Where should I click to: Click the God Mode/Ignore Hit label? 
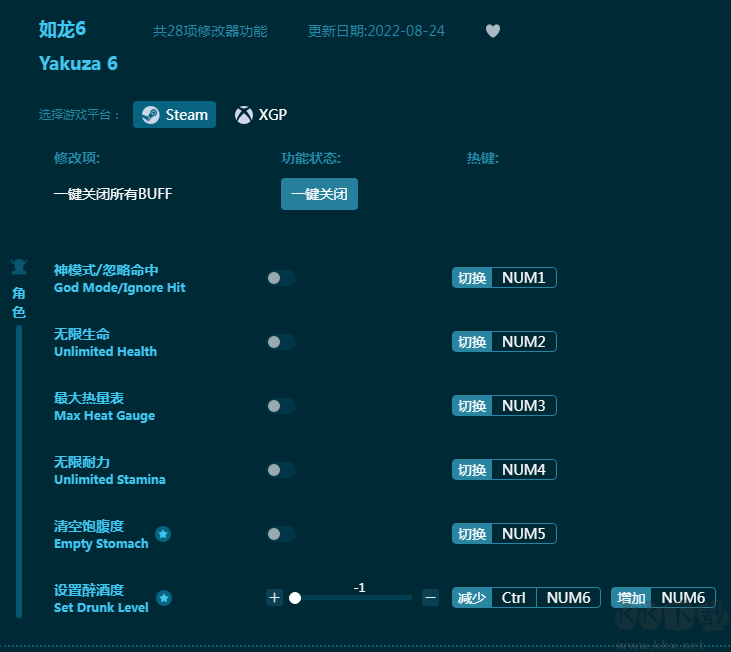119,288
